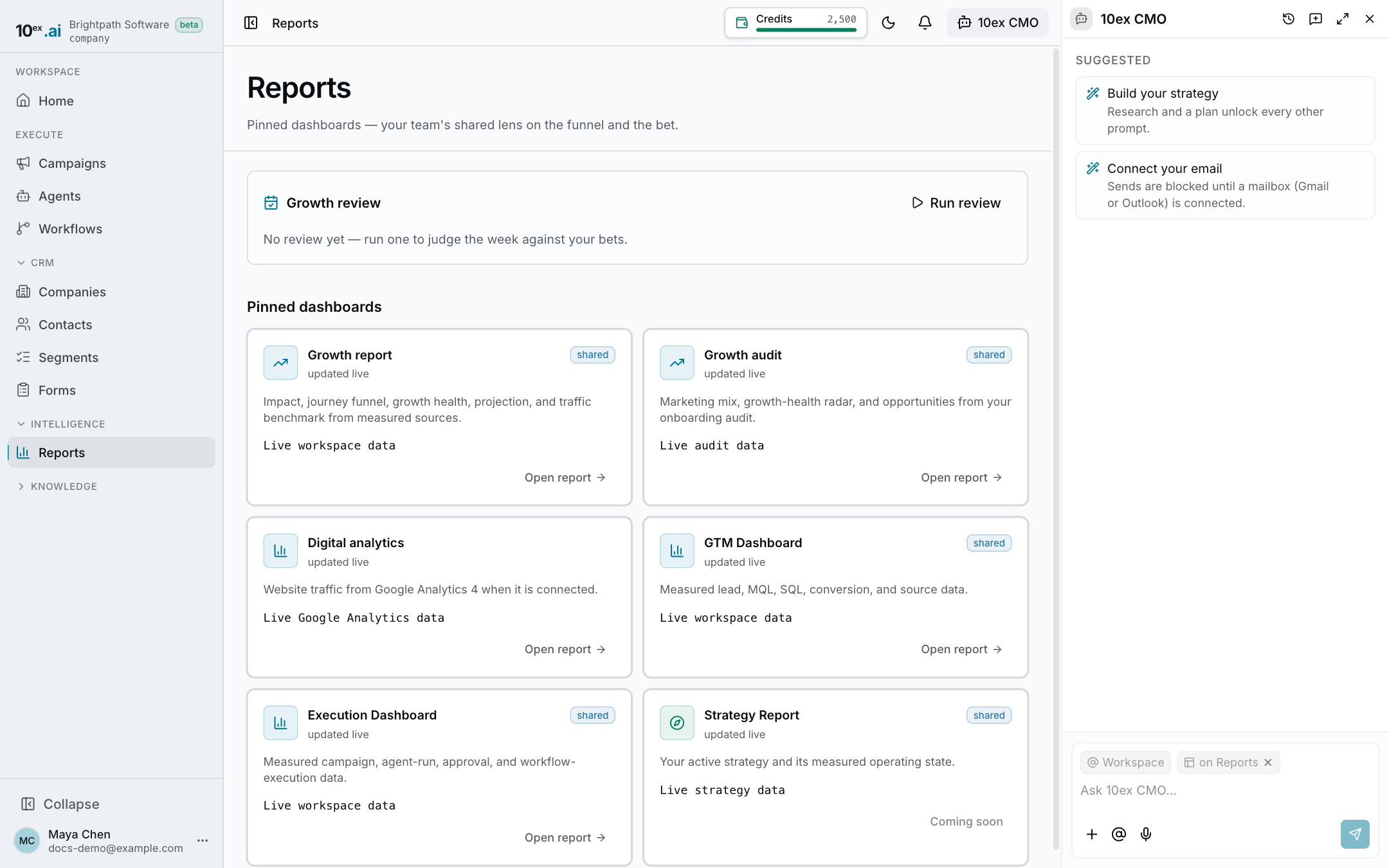
Task: Click the Credits progress bar
Action: (x=806, y=30)
